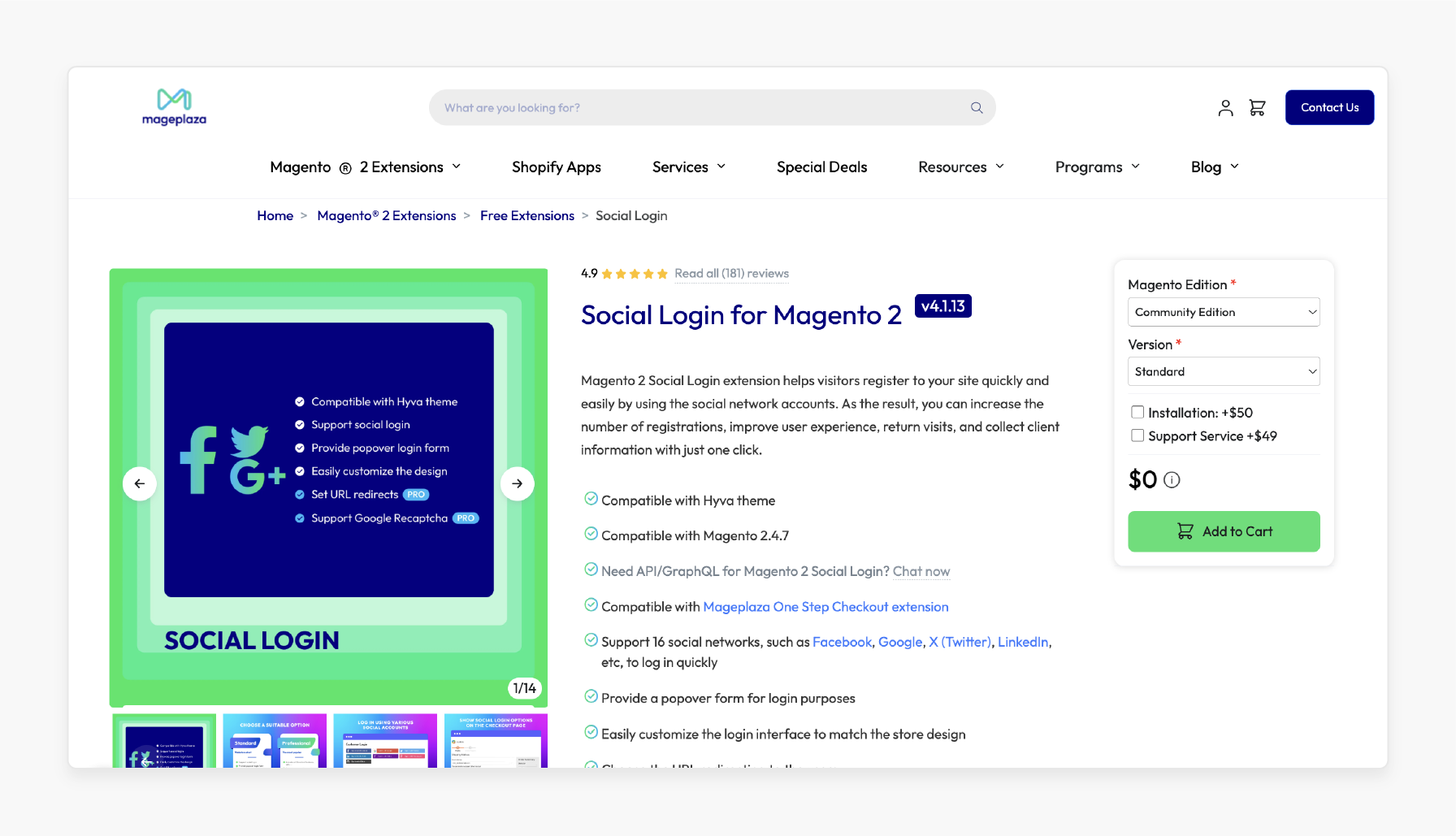The image size is (1456, 836).
Task: Select the first Social Login thumbnail
Action: [x=164, y=741]
